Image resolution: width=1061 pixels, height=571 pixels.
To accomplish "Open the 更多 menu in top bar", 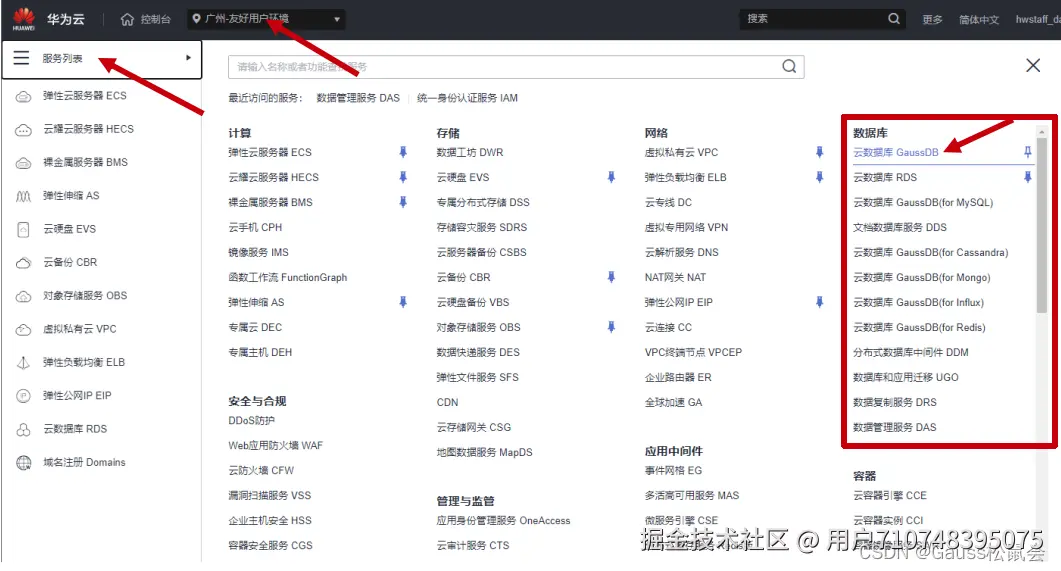I will click(932, 20).
